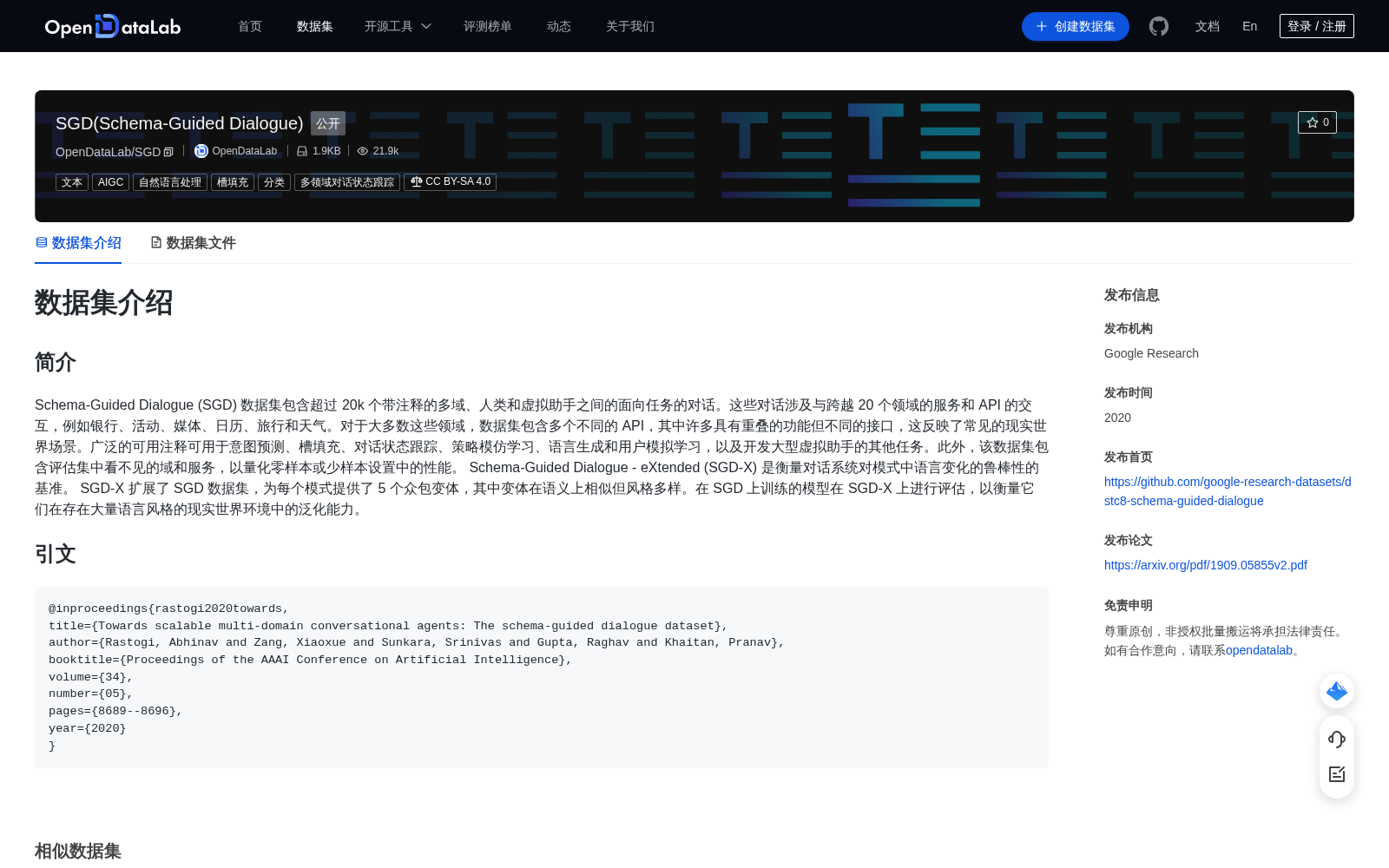Click the OpenDataLab publisher name
1389x868 pixels.
[245, 151]
